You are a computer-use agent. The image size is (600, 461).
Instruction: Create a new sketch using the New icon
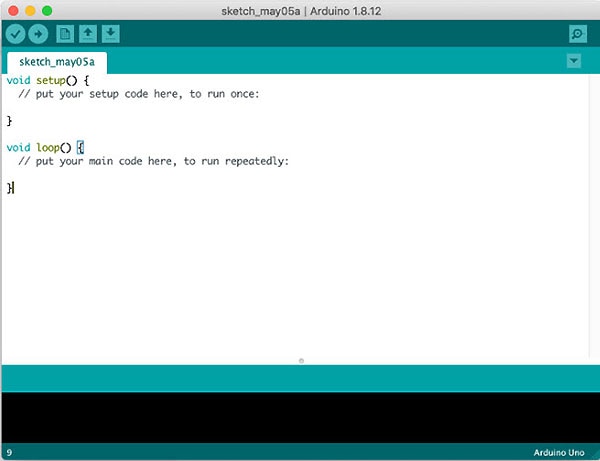65,34
